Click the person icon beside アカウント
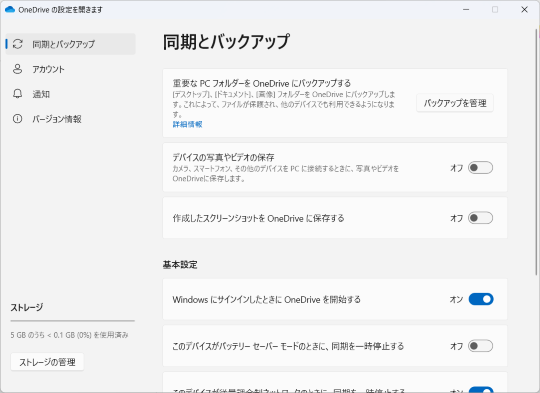Viewport: 540px width, 393px height. coord(18,69)
